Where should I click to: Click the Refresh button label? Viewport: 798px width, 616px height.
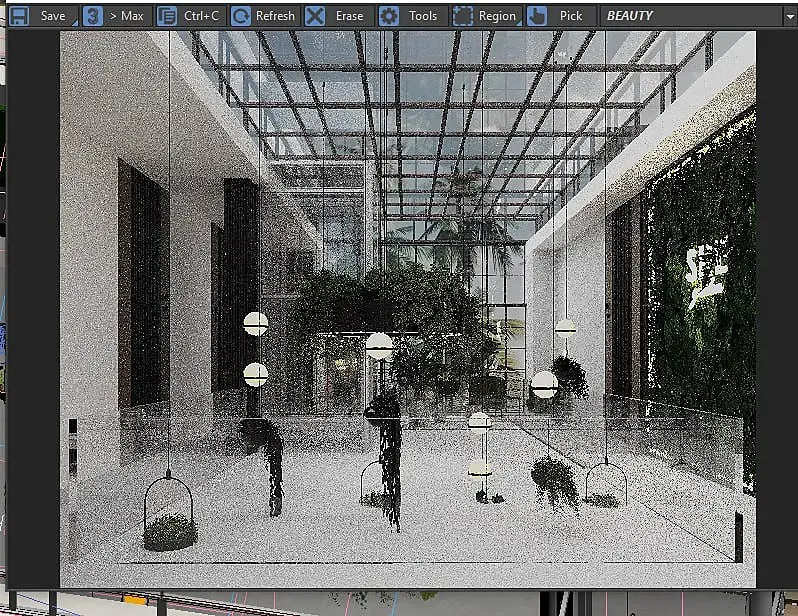click(x=275, y=16)
